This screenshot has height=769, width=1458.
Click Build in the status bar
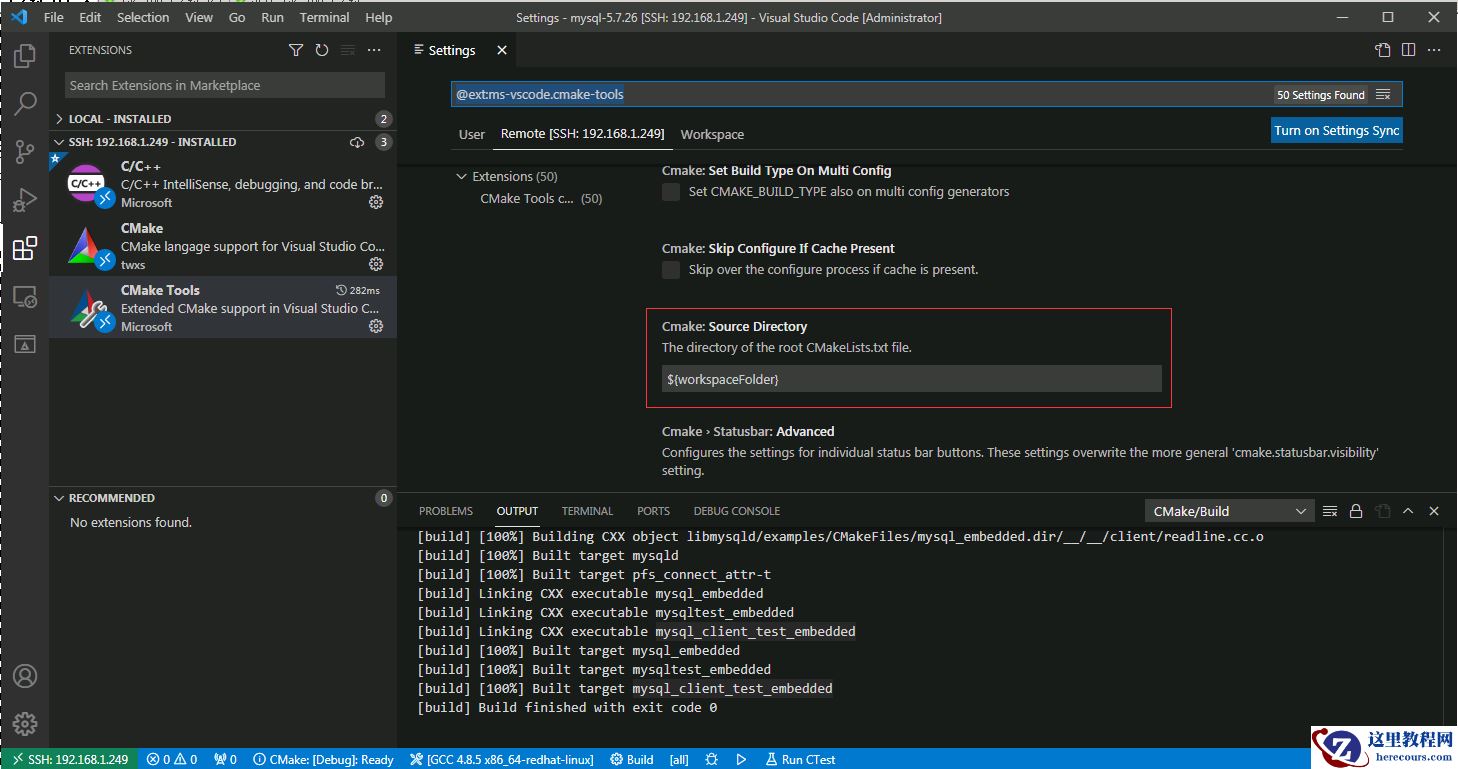[632, 759]
